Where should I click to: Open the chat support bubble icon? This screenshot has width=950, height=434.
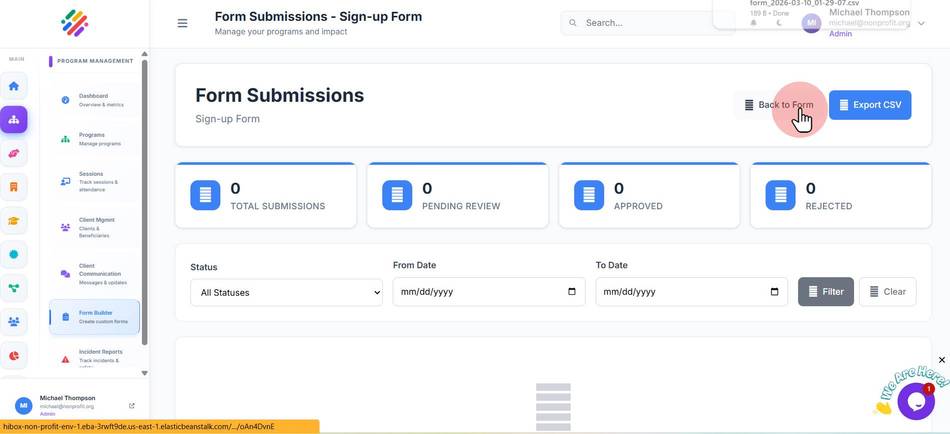point(915,401)
